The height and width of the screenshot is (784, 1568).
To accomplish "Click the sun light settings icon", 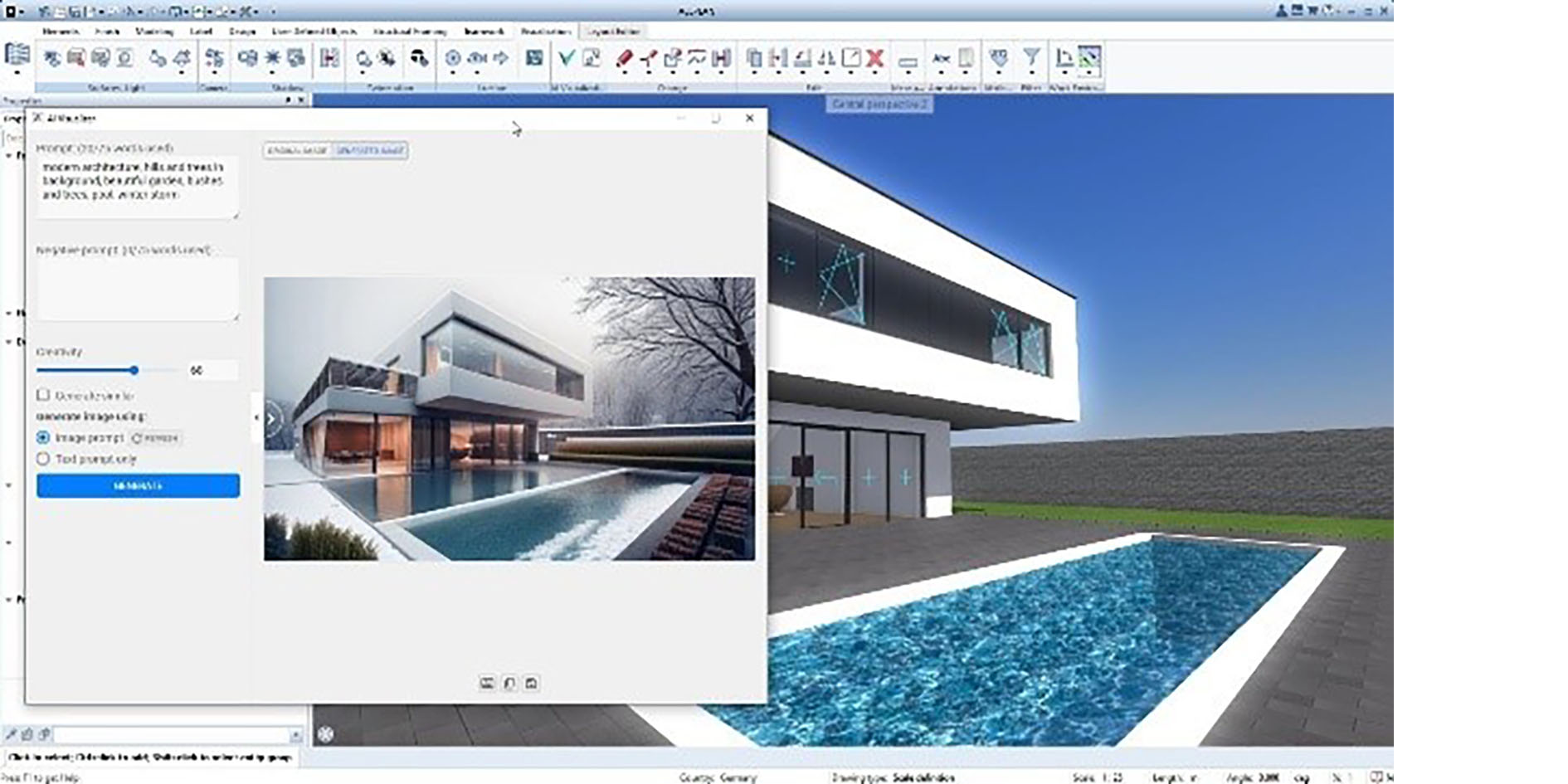I will point(272,58).
